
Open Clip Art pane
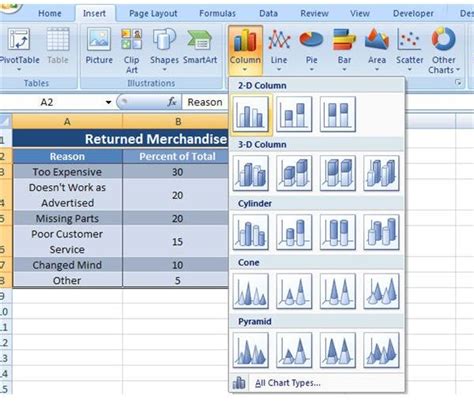coord(132,50)
